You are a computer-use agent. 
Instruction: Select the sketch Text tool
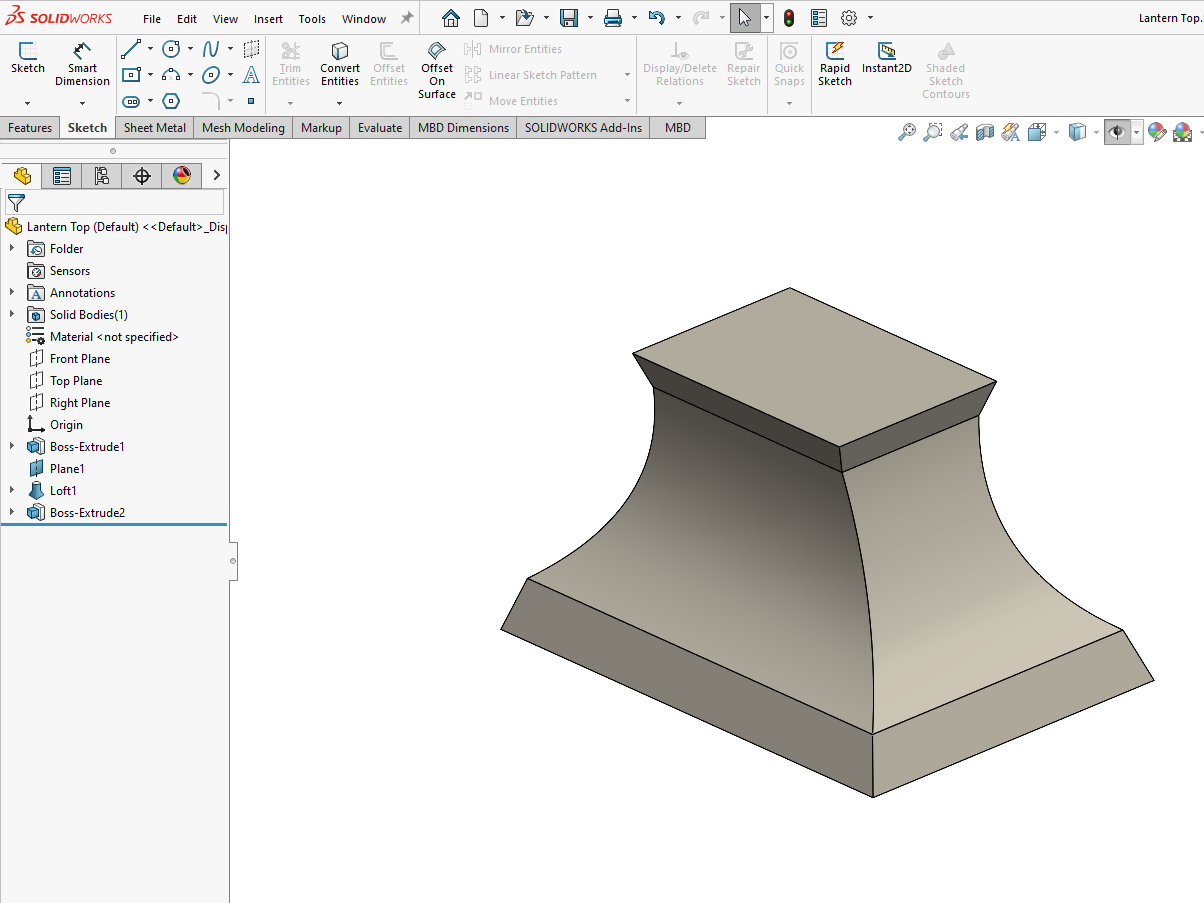coord(251,75)
